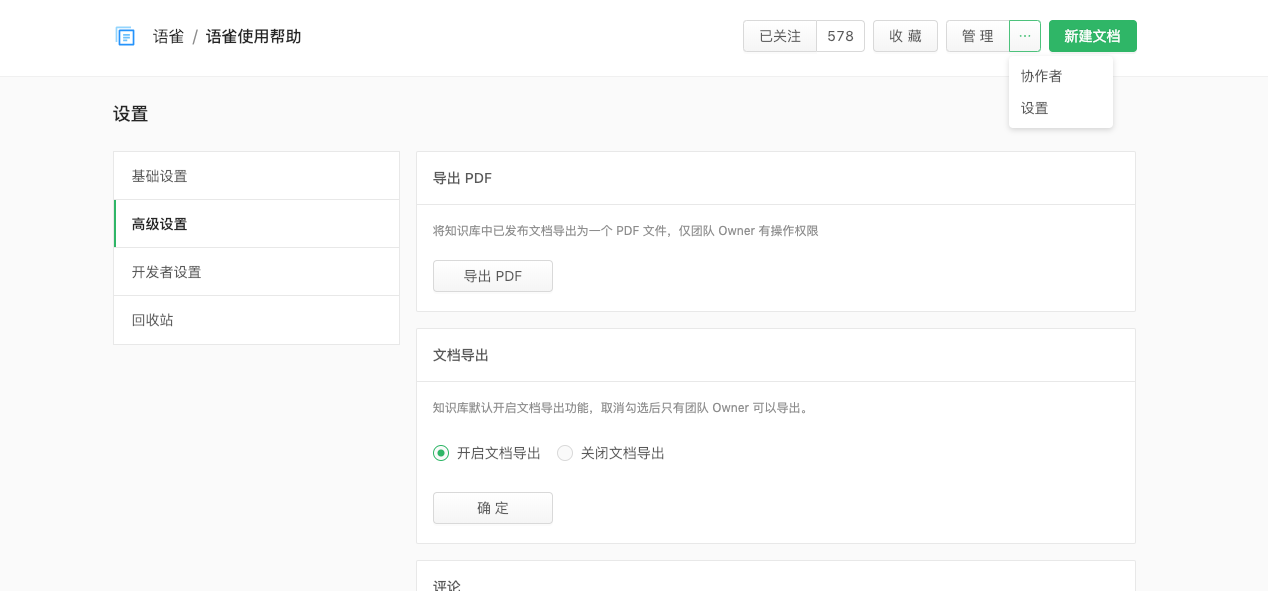Choose 设置 in the dropdown menu
This screenshot has height=591, width=1268.
(1035, 108)
